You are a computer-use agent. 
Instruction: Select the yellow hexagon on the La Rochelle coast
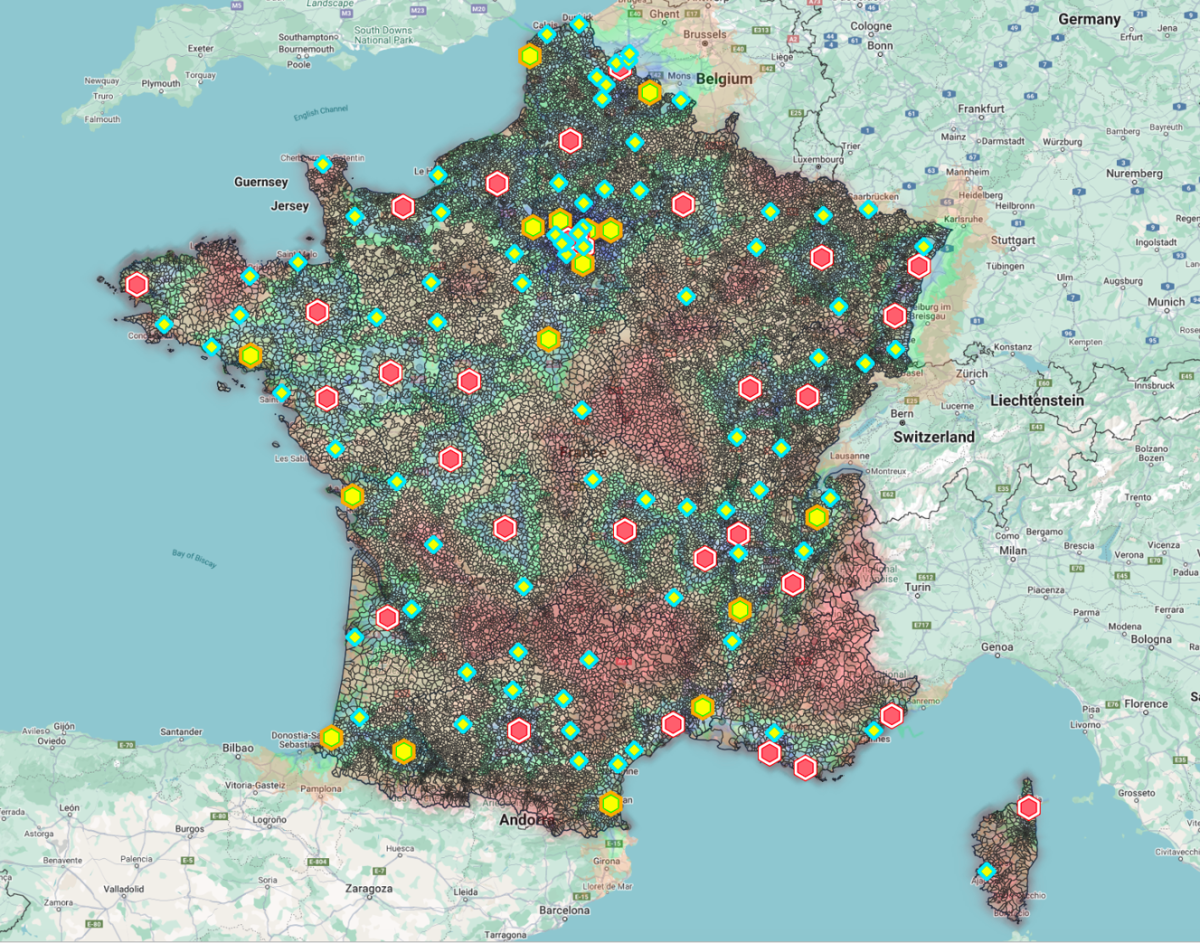coord(351,496)
